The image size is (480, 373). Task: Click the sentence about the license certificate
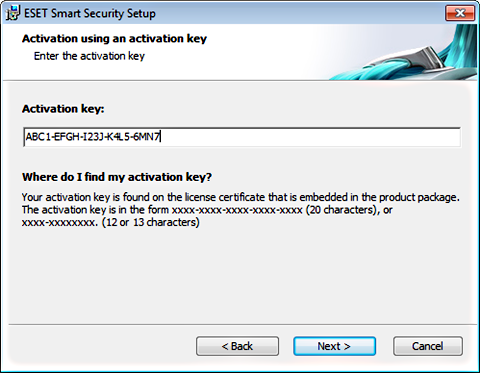pyautogui.click(x=241, y=197)
